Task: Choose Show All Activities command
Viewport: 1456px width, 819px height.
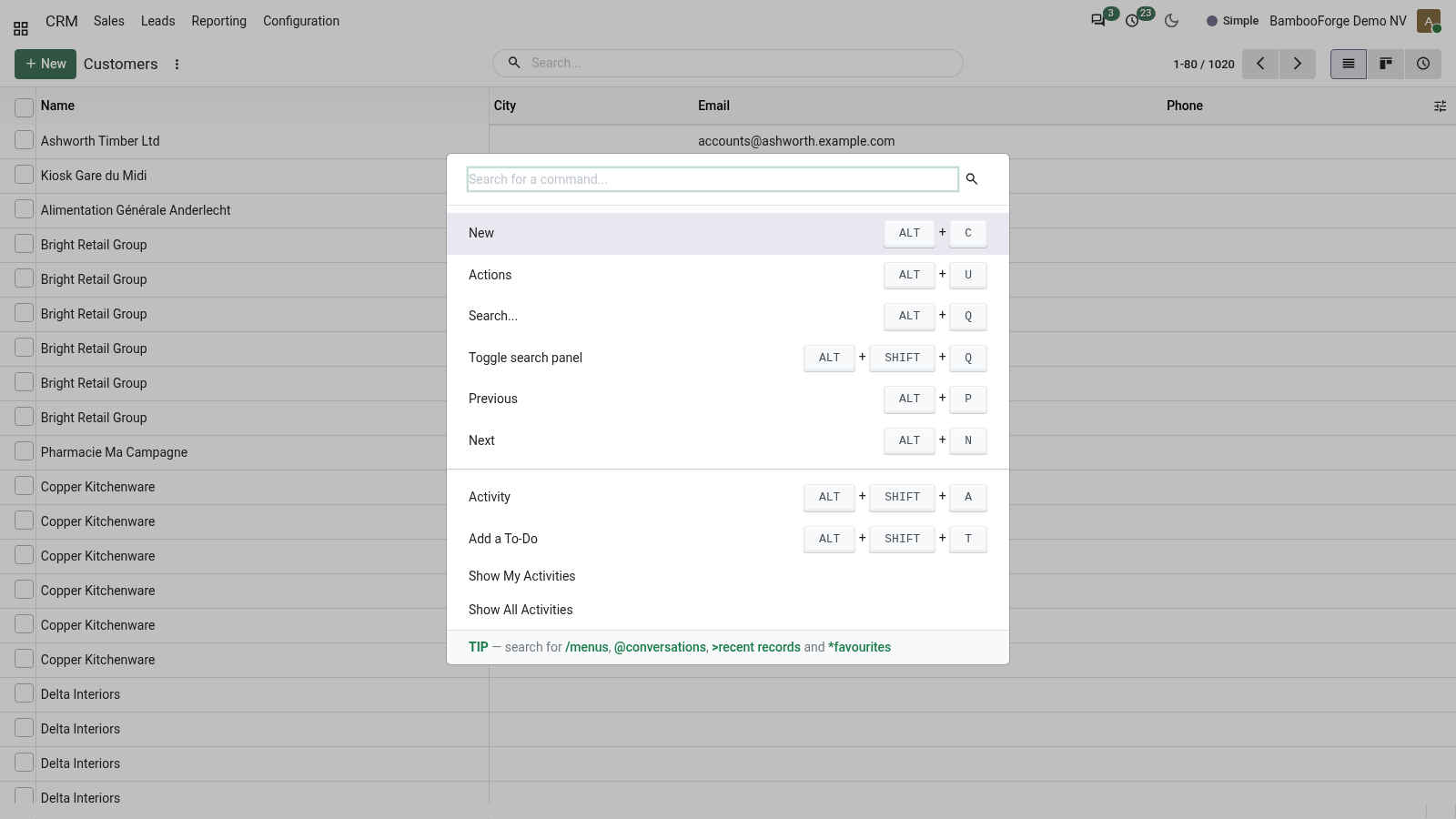Action: click(728, 610)
